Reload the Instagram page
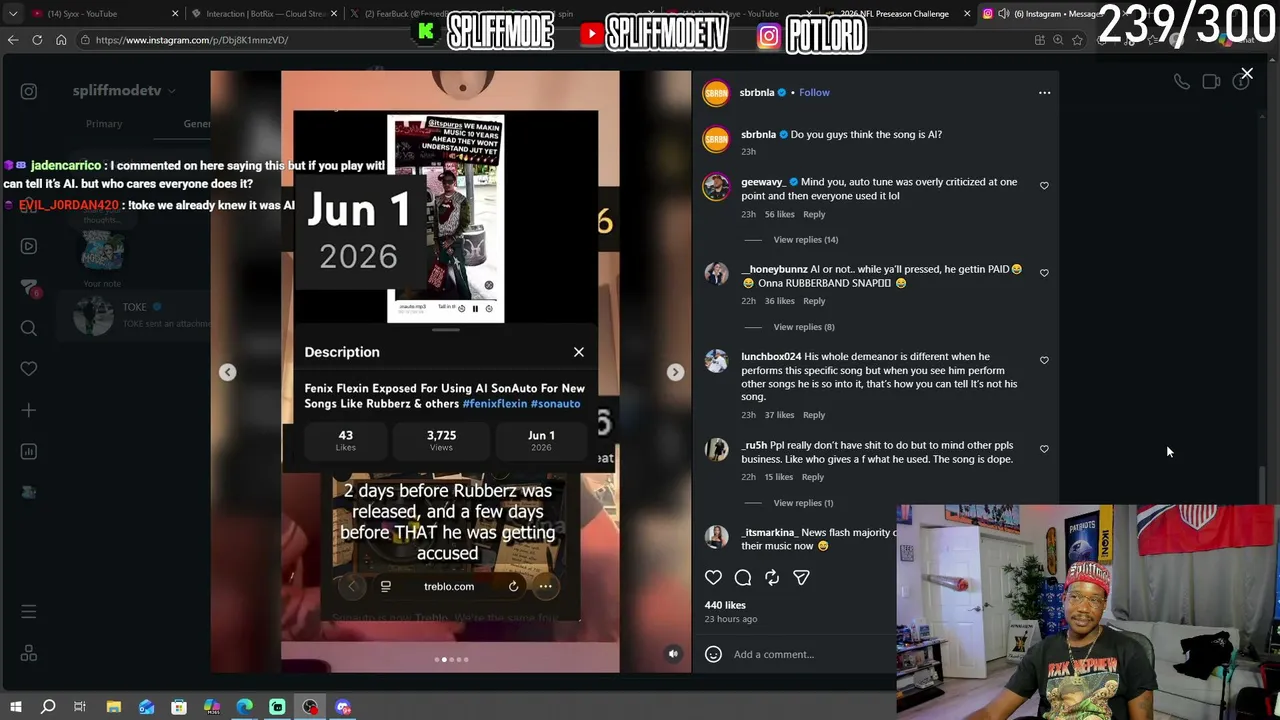1280x720 pixels. (x=37, y=40)
